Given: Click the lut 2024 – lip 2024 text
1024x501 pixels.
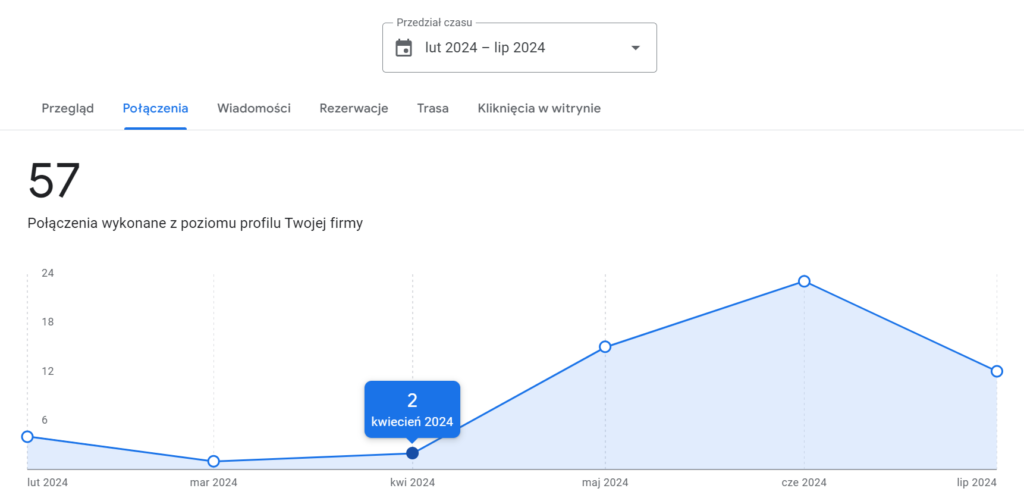Looking at the screenshot, I should click(x=485, y=48).
